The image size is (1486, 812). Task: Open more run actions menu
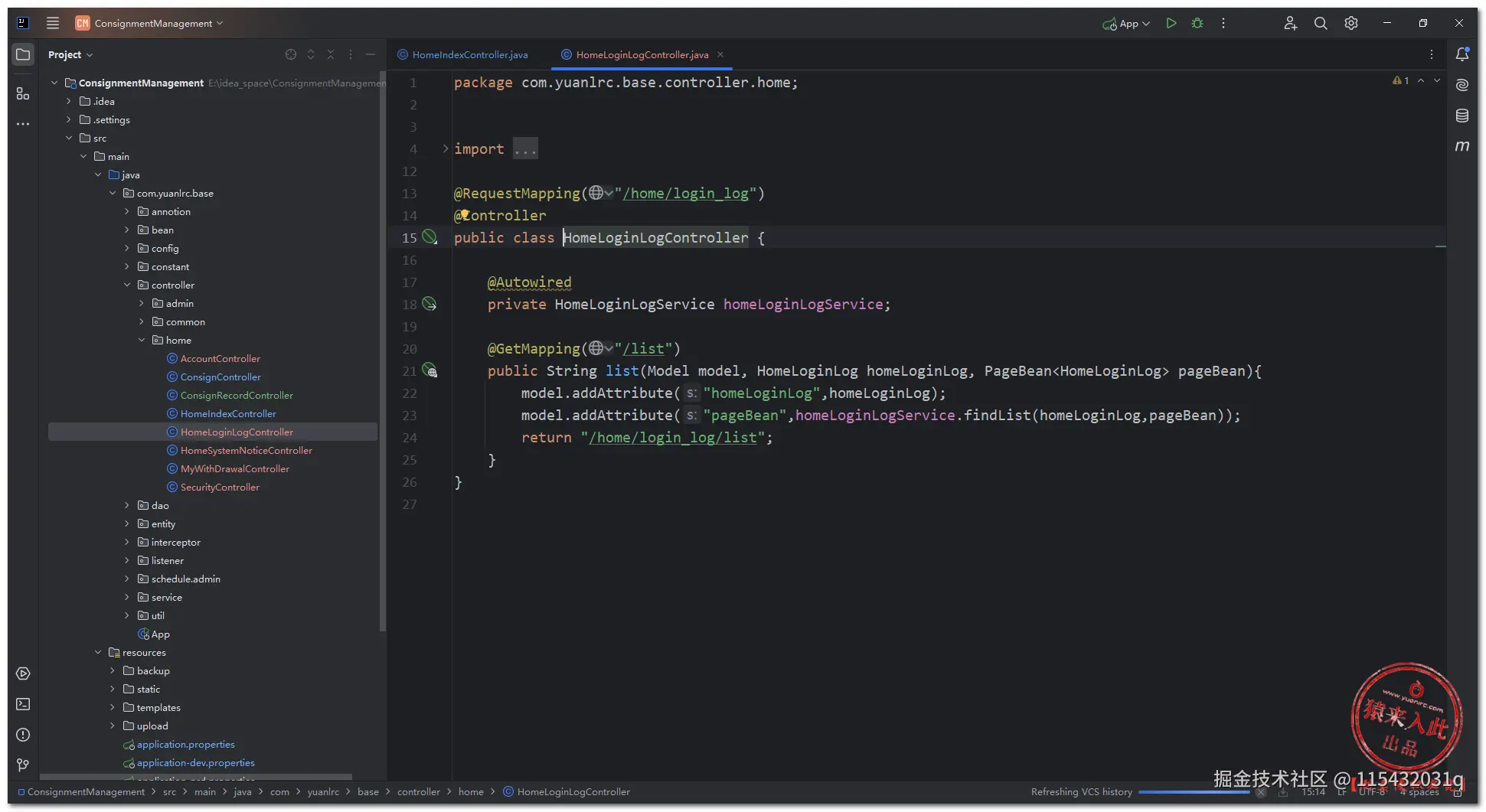pyautogui.click(x=1223, y=23)
